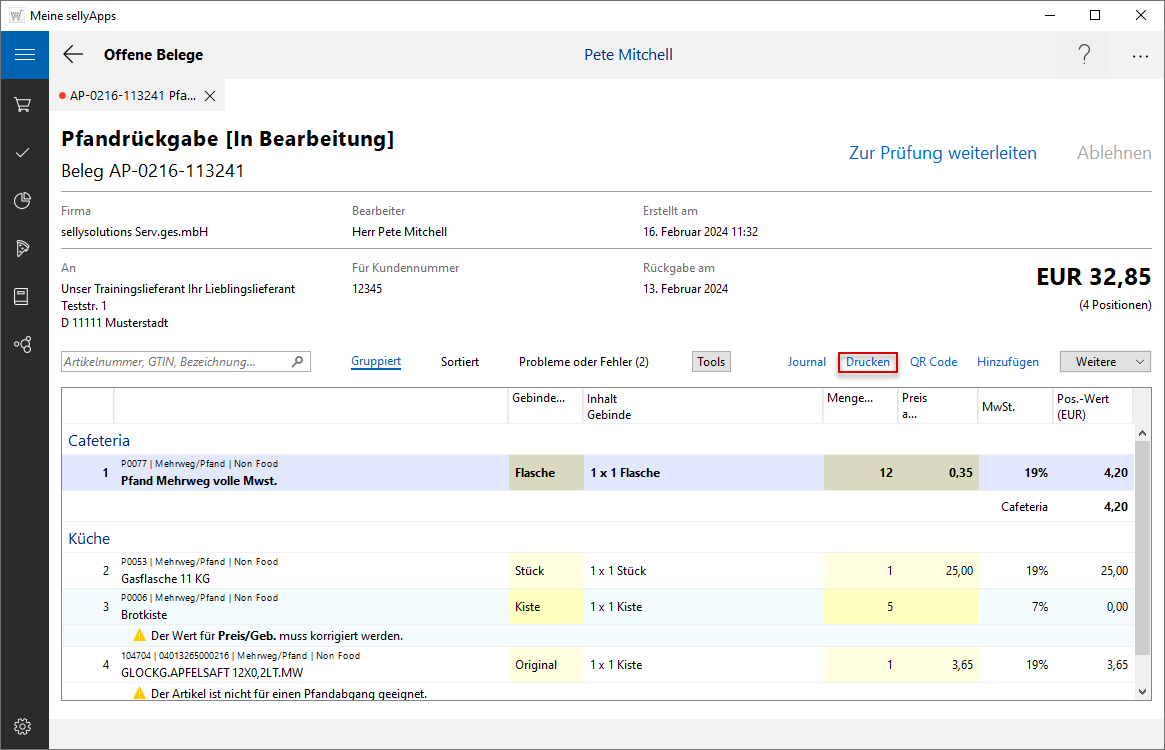Close the AP-0216-113241 tab
The width and height of the screenshot is (1165, 750).
(210, 96)
